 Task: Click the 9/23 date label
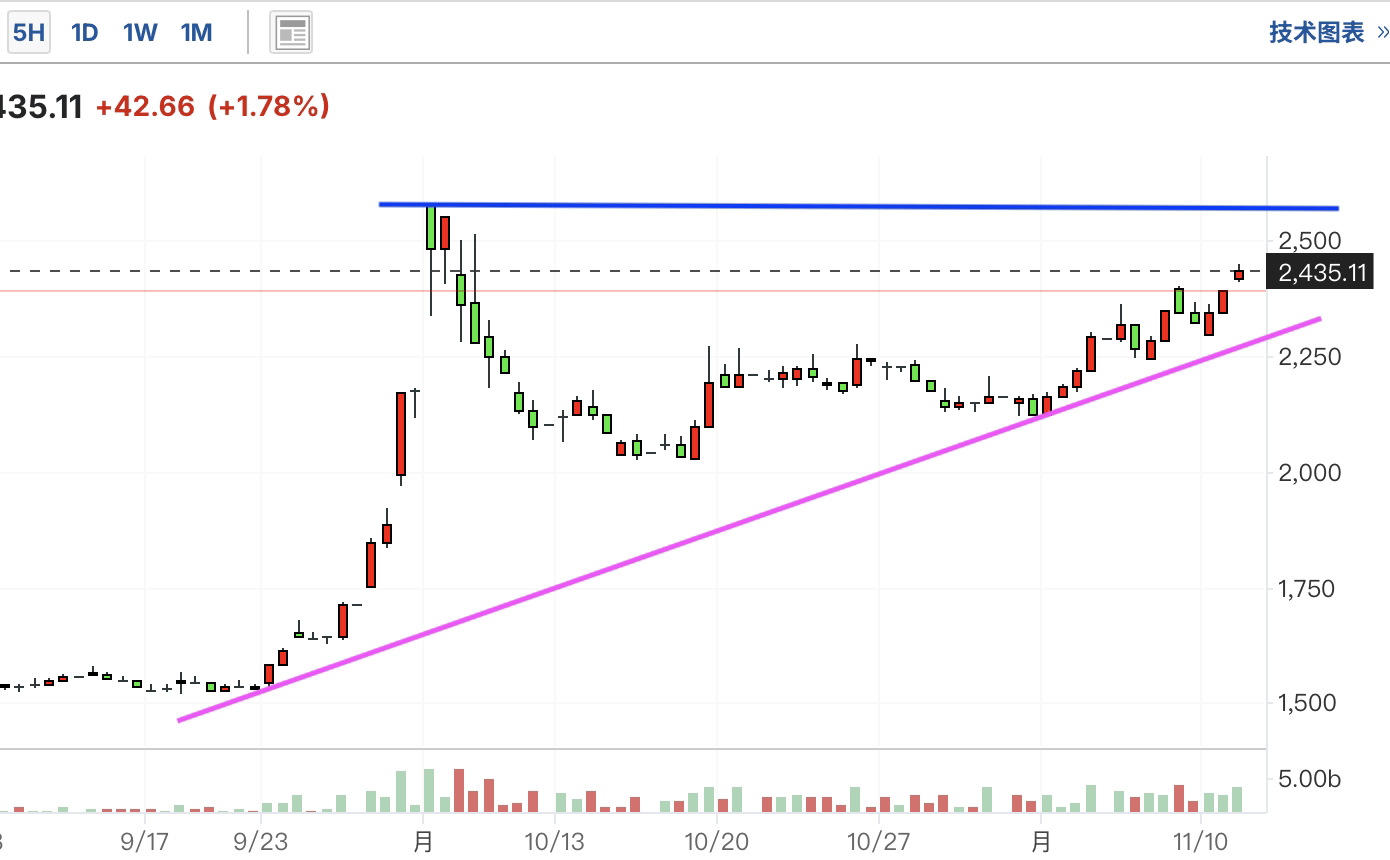[260, 842]
